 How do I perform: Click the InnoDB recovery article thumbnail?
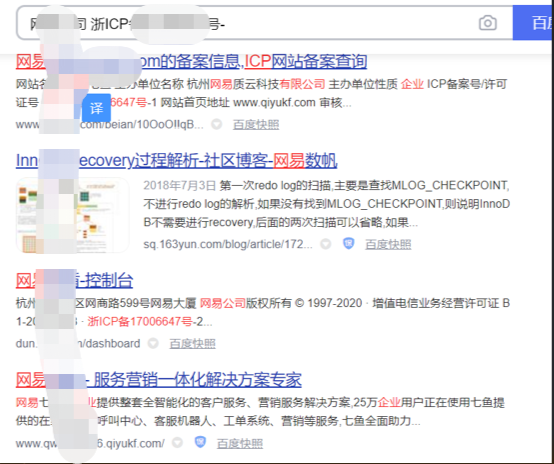pos(73,215)
